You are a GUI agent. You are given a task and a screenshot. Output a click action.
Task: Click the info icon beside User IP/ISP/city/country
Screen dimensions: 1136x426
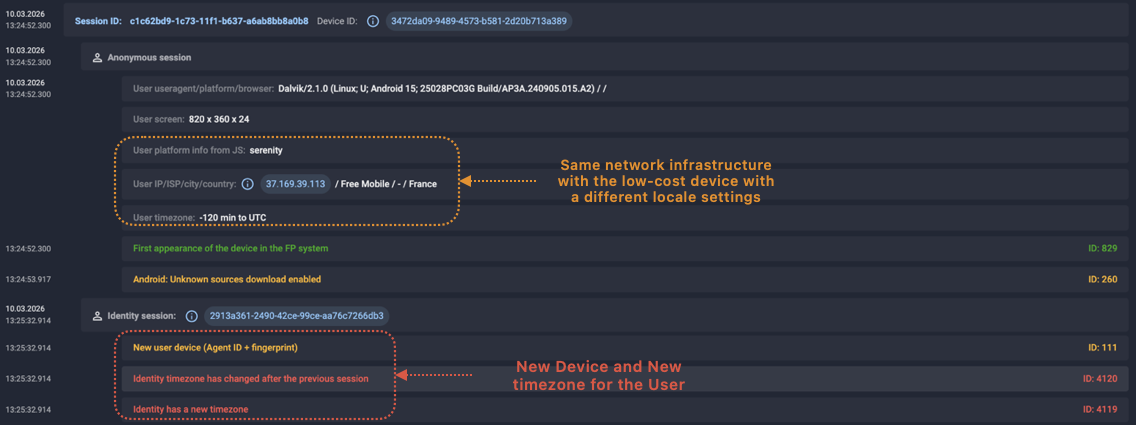(247, 184)
